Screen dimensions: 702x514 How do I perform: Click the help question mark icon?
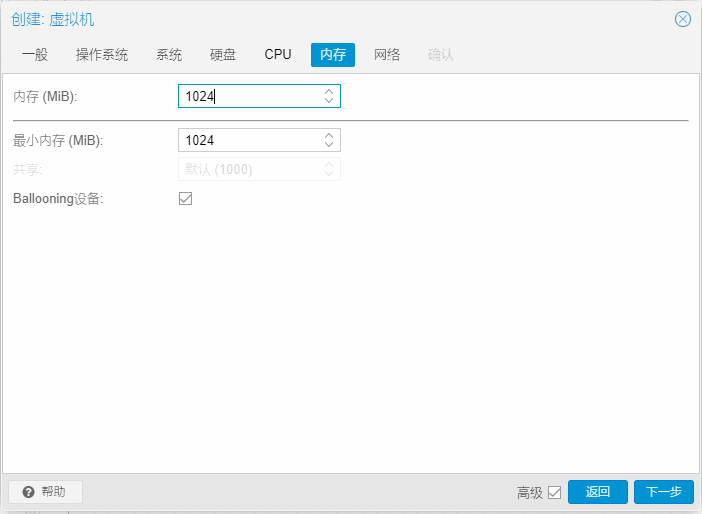(28, 492)
